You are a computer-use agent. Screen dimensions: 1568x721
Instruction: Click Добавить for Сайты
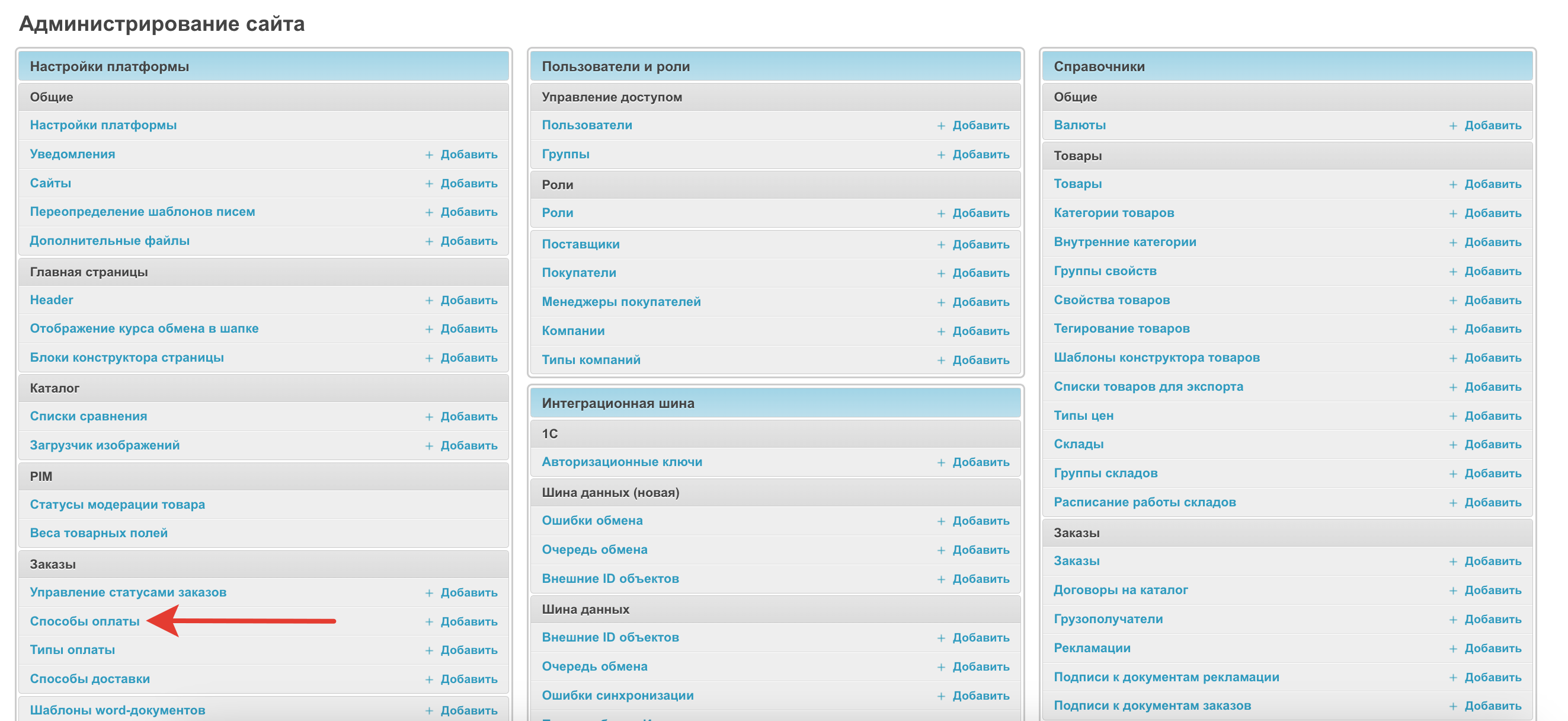(x=469, y=183)
